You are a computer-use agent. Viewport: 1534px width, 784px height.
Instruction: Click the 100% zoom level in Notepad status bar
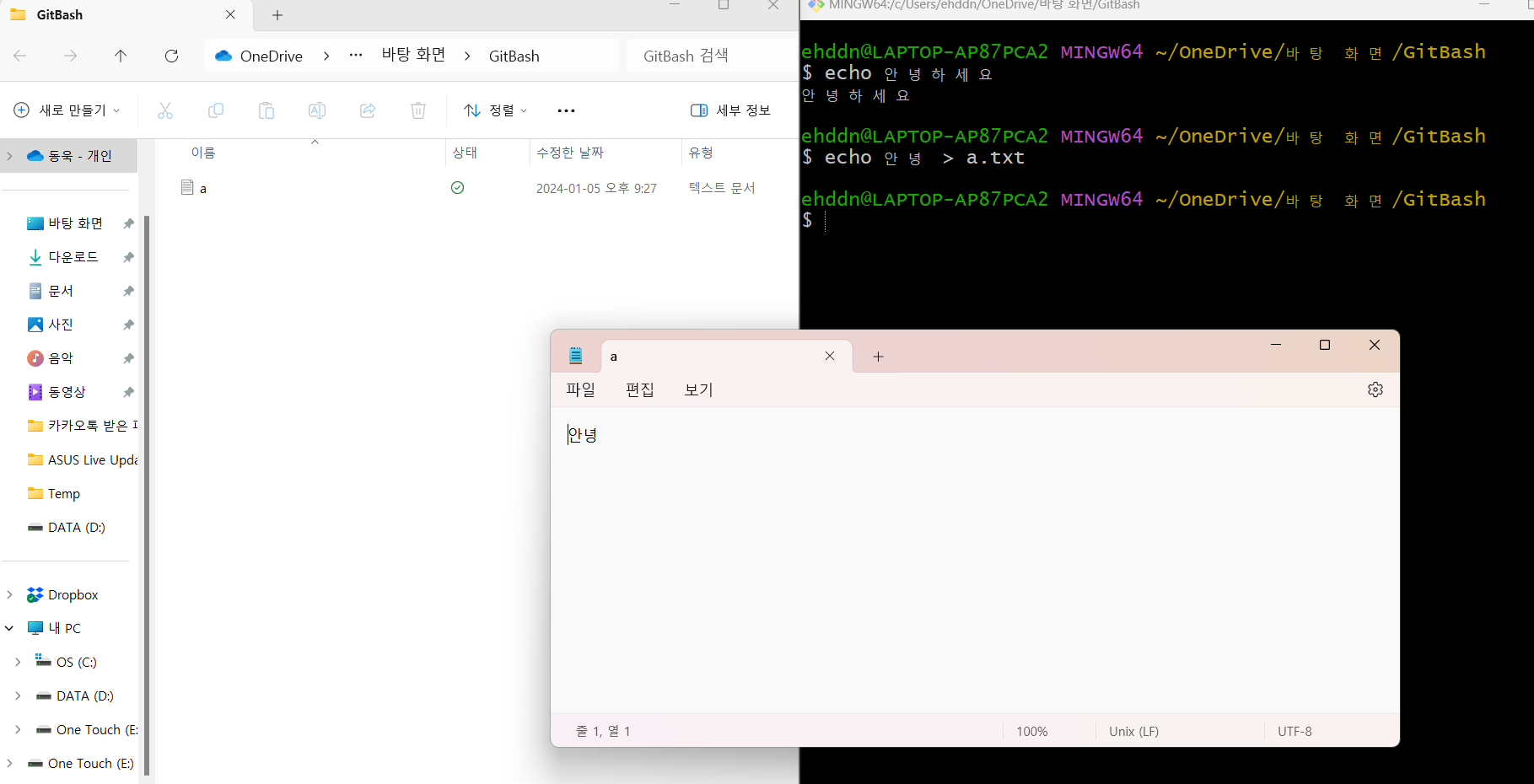pyautogui.click(x=1032, y=732)
